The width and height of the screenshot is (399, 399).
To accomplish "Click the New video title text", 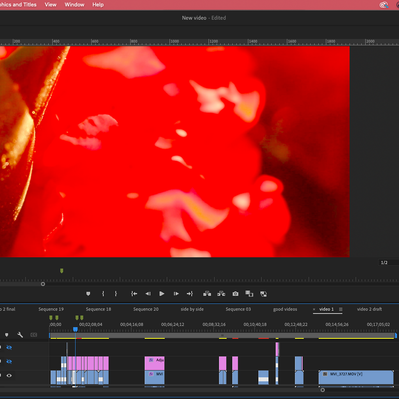I will (194, 18).
